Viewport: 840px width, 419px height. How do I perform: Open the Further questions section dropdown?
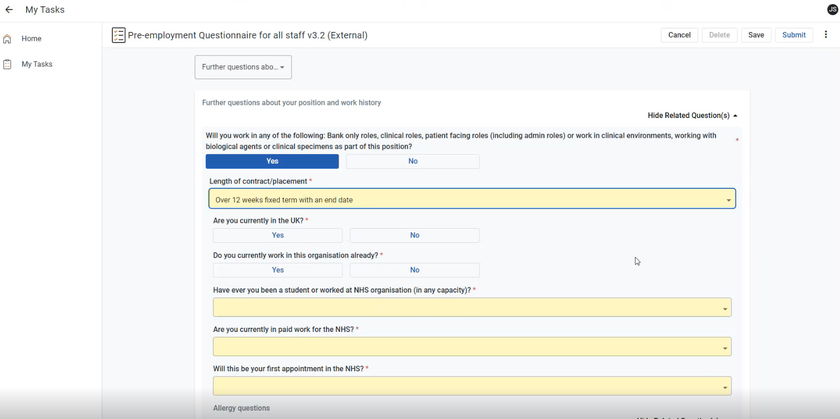[243, 68]
